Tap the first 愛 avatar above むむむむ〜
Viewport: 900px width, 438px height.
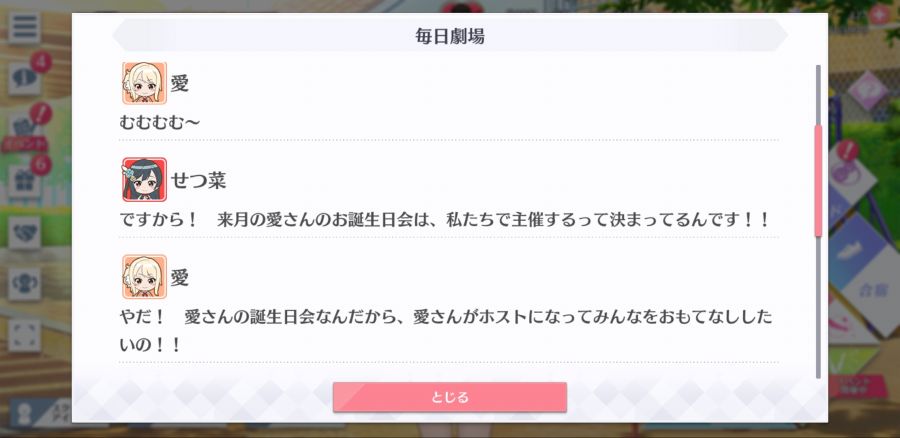tap(145, 83)
